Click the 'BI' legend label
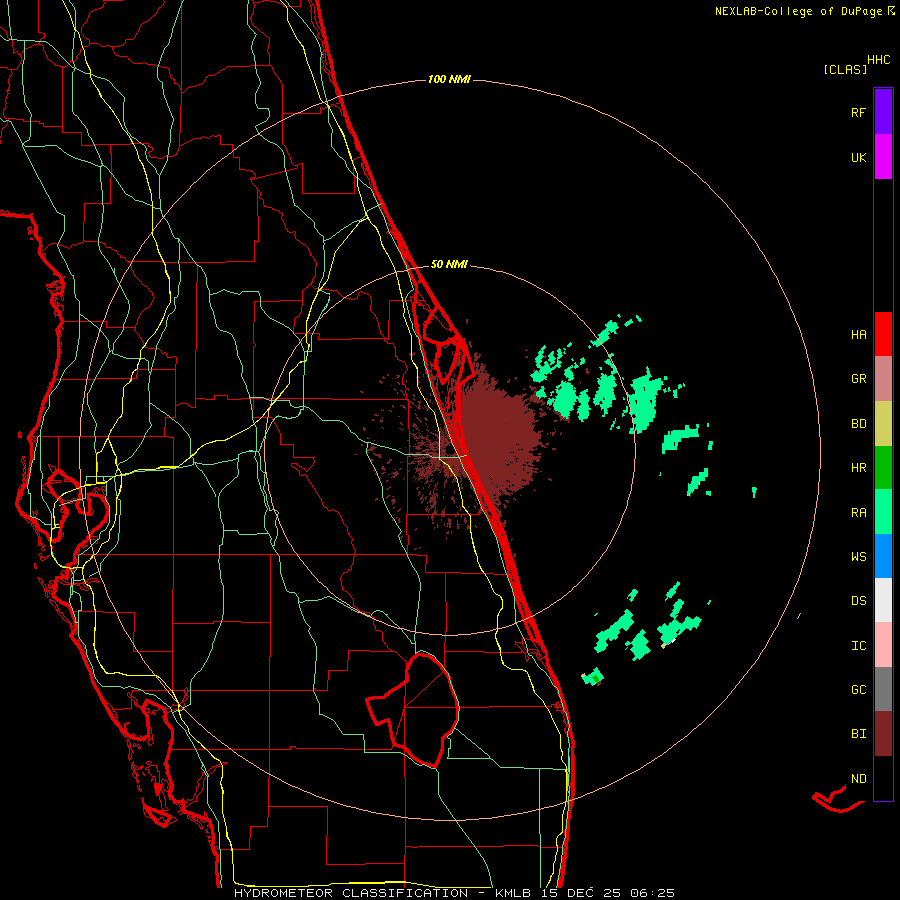 click(858, 734)
